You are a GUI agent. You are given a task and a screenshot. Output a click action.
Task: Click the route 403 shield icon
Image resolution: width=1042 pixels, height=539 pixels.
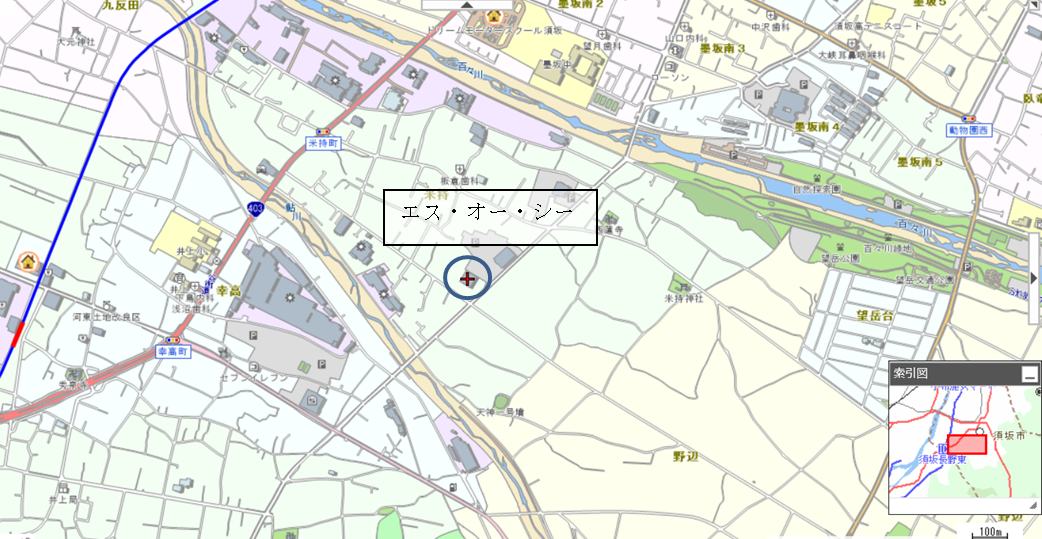pos(254,210)
